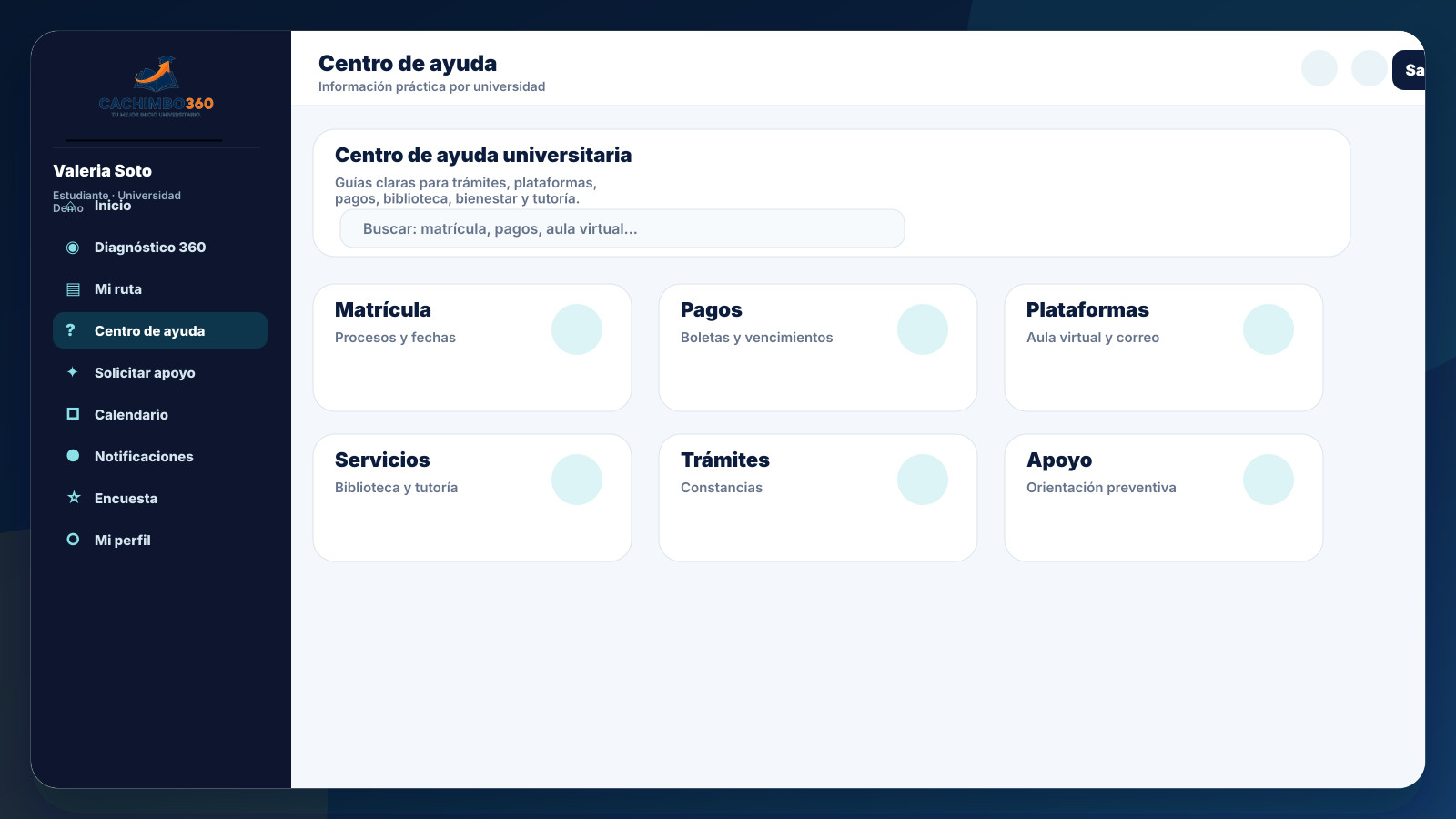Open the Servicios Biblioteca y tutoría card

pos(472,498)
